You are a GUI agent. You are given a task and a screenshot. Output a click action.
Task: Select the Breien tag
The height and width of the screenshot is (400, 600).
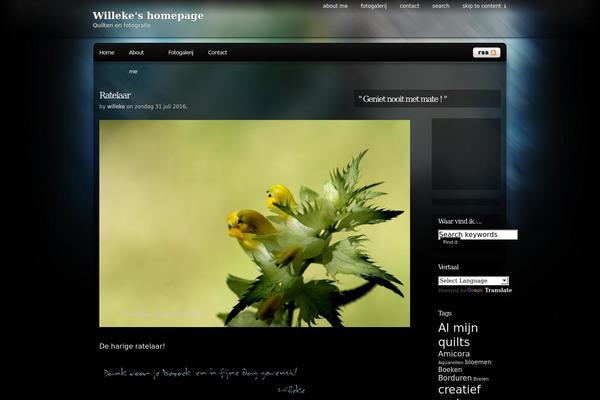click(481, 379)
